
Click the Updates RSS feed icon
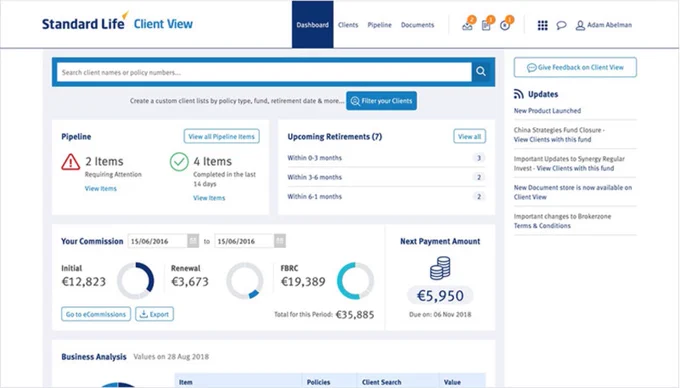coord(518,94)
